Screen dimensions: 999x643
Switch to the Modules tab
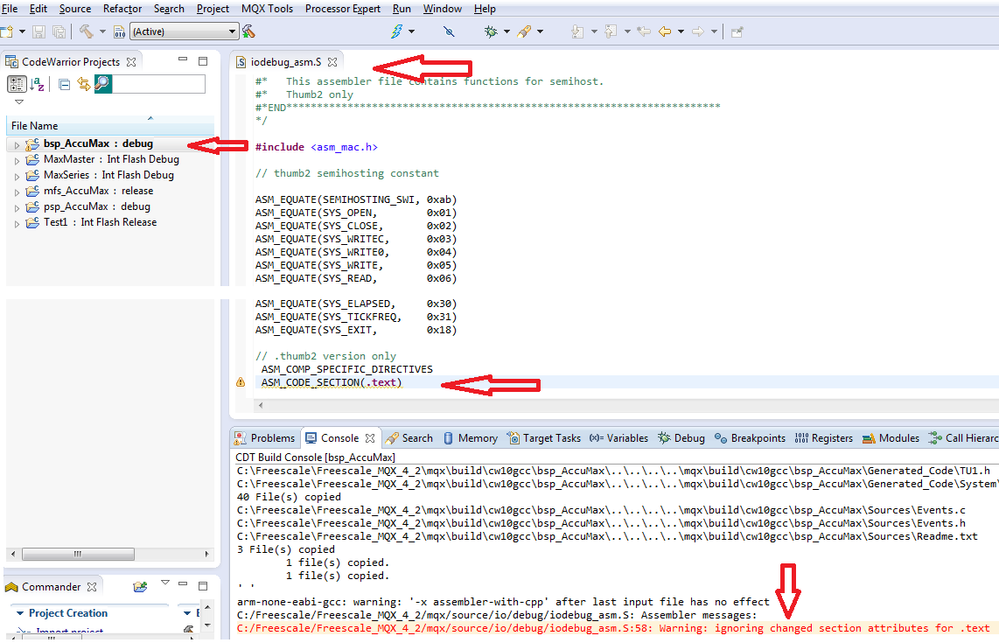[891, 438]
